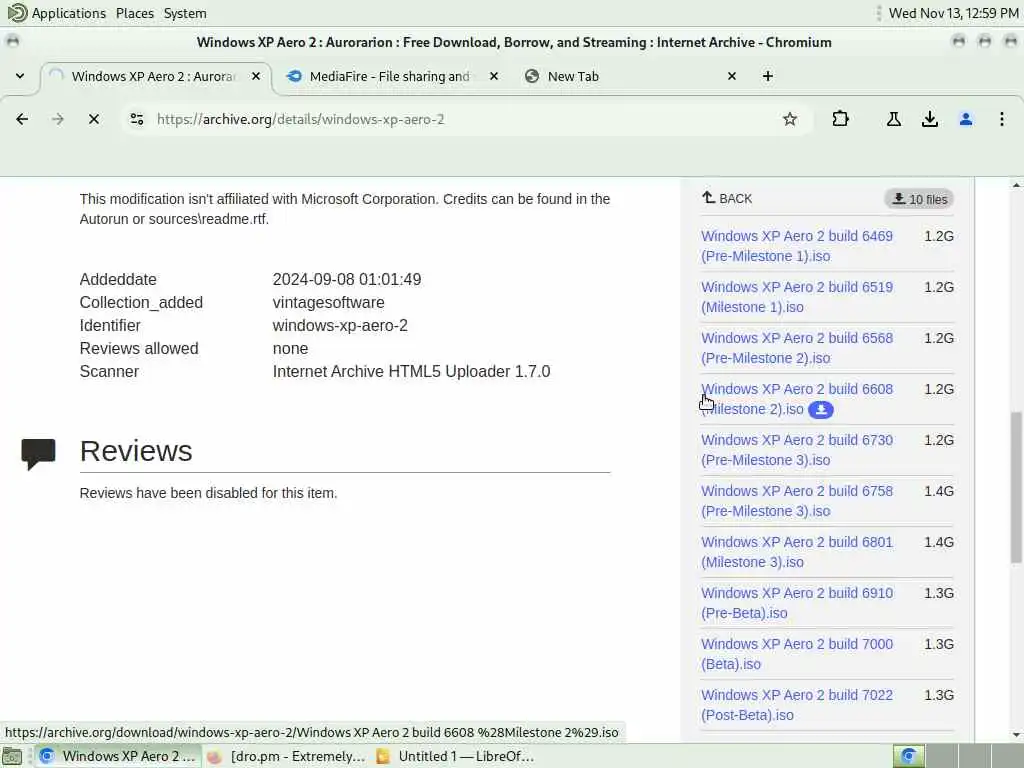Screen dimensions: 1024x768
Task: Open the System menu
Action: 185,13
